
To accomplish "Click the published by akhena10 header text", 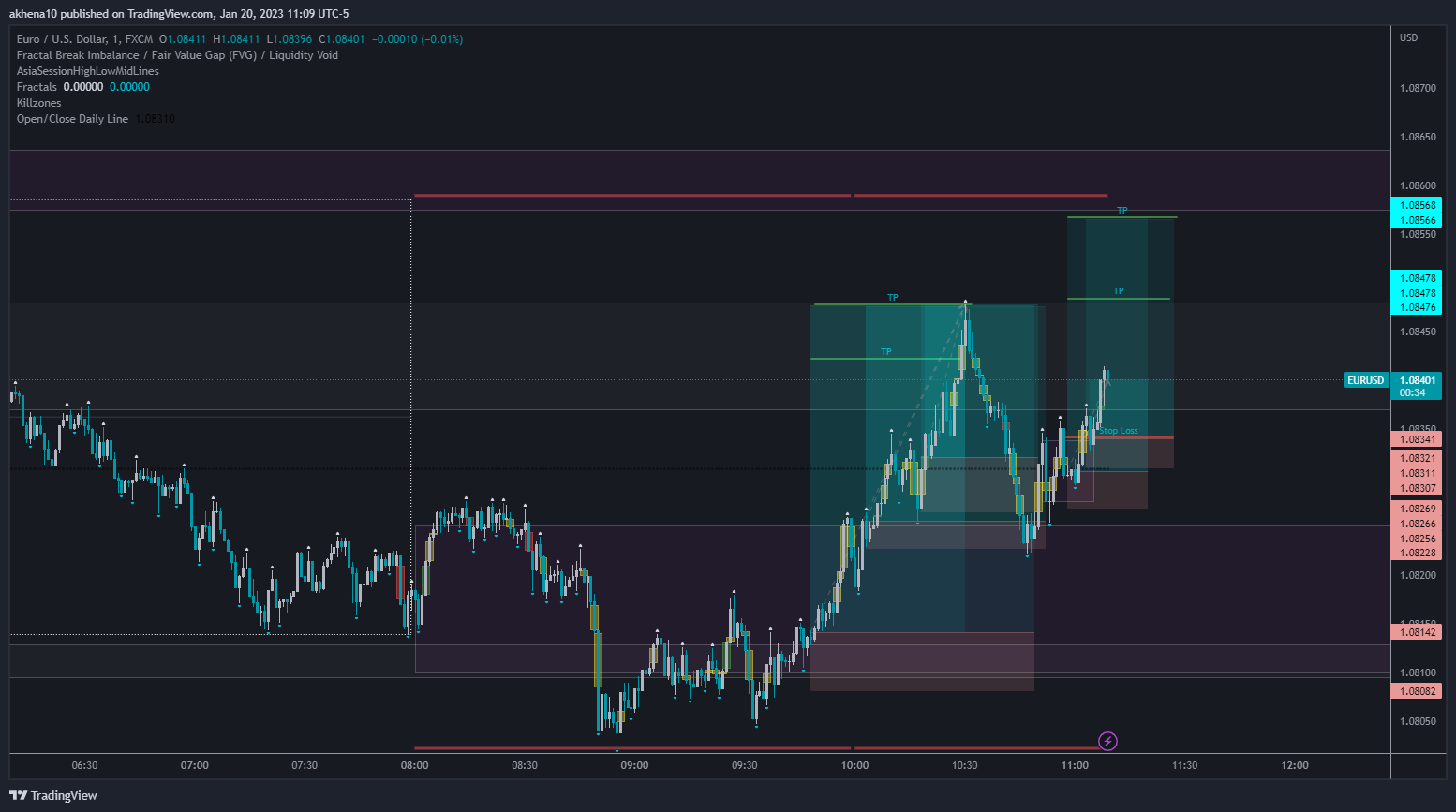I will click(x=179, y=14).
